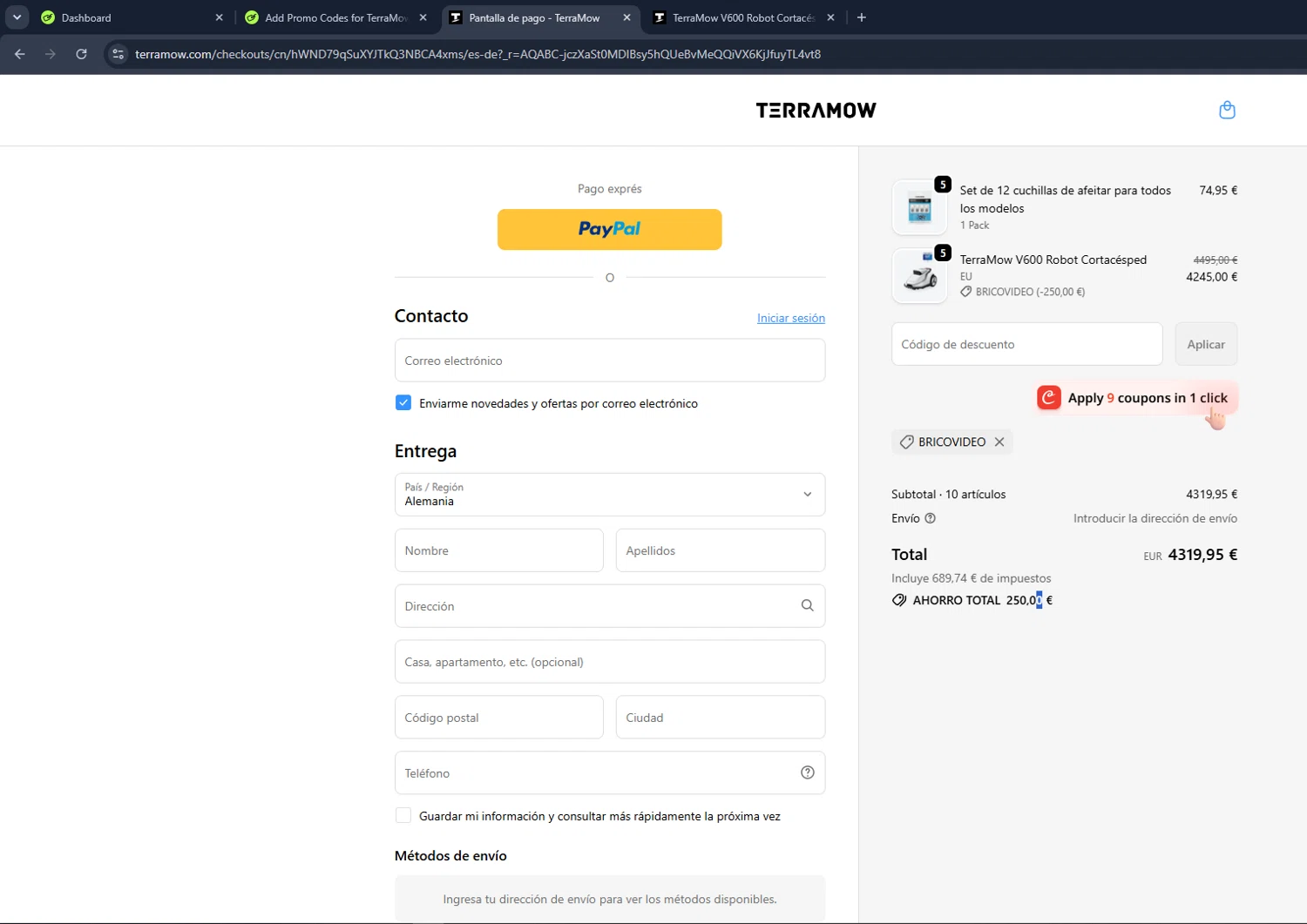Open a new browser tab

tap(862, 17)
